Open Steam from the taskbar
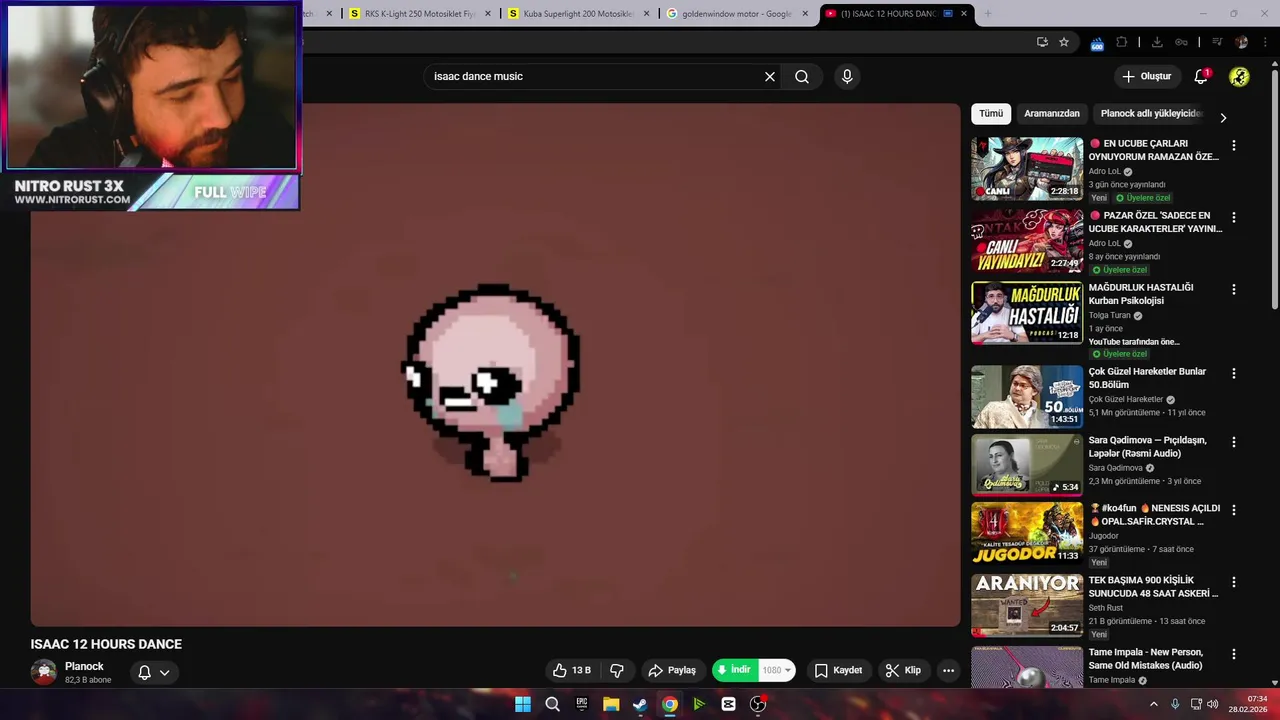The height and width of the screenshot is (720, 1280). (x=640, y=704)
